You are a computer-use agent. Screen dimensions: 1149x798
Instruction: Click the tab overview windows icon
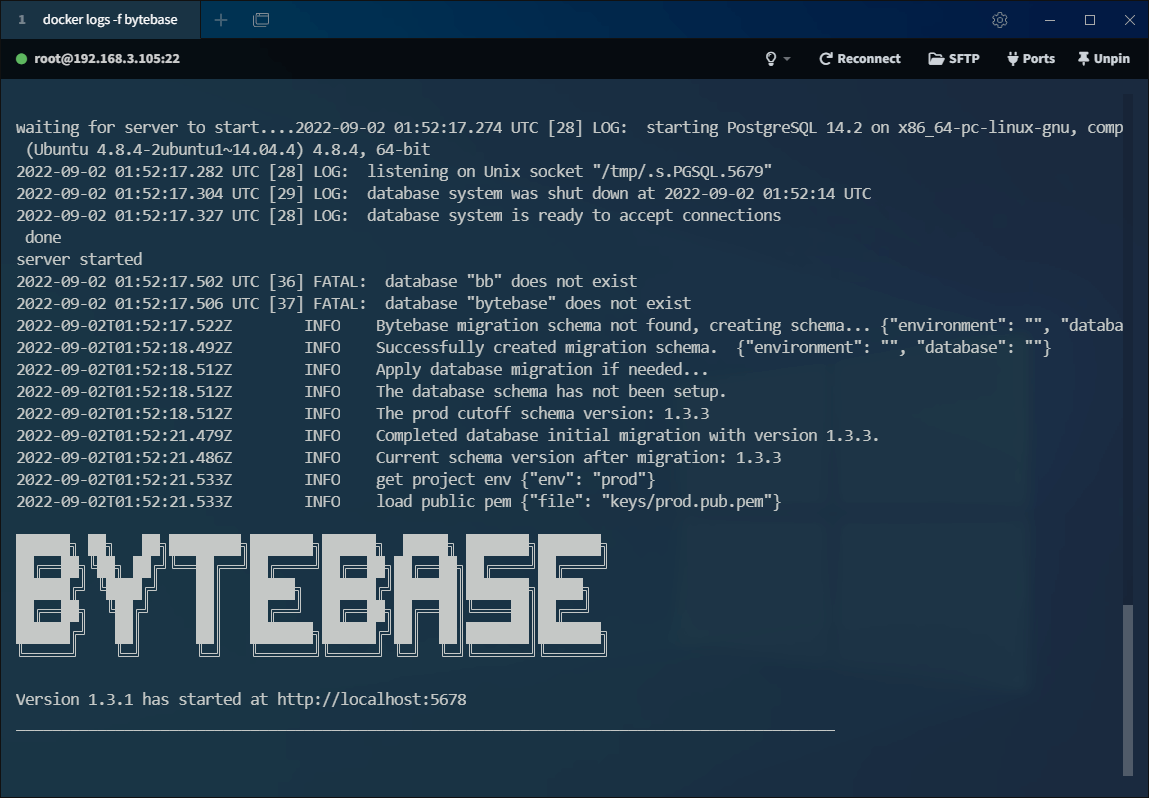261,20
